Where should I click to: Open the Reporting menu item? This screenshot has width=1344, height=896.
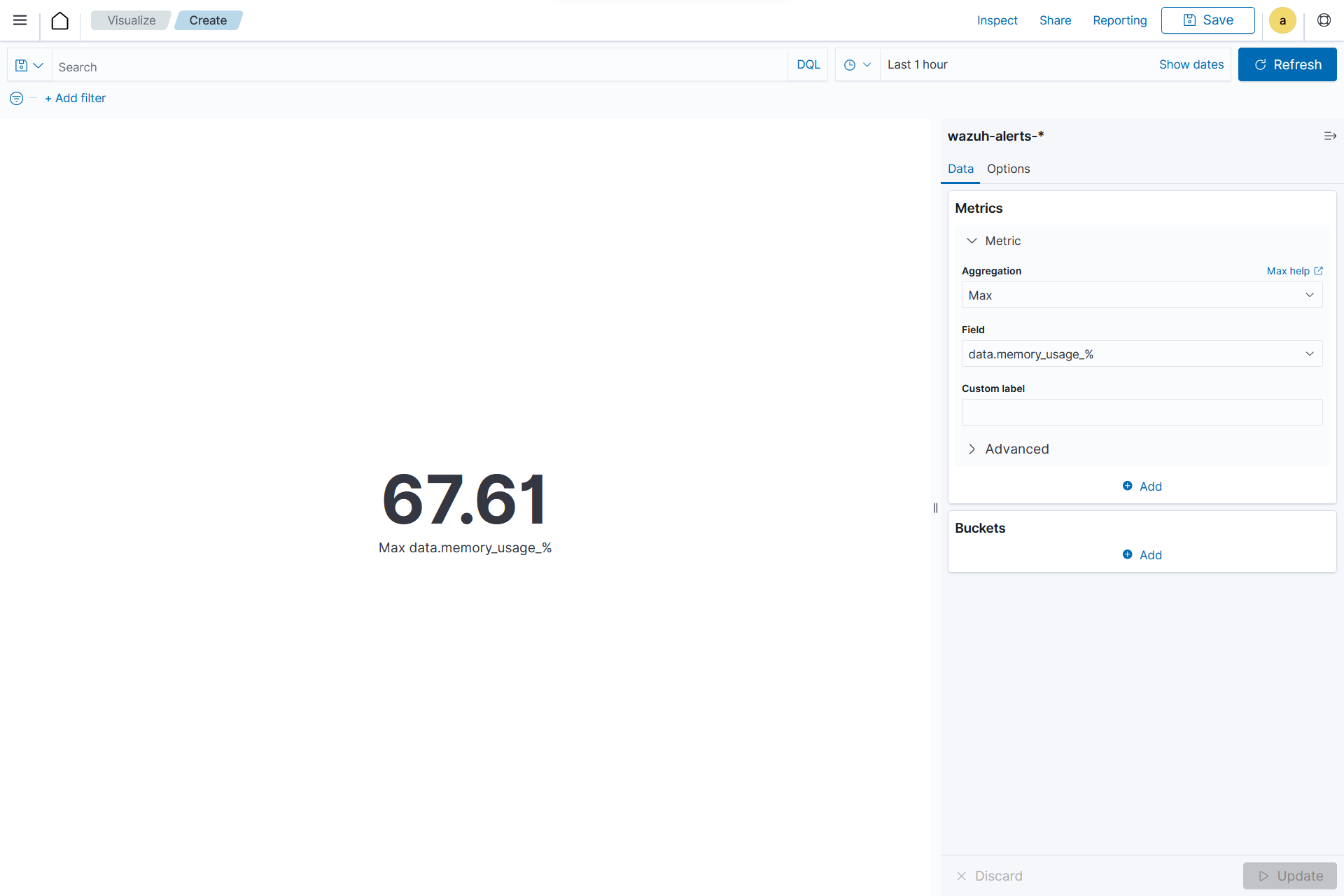(x=1119, y=20)
